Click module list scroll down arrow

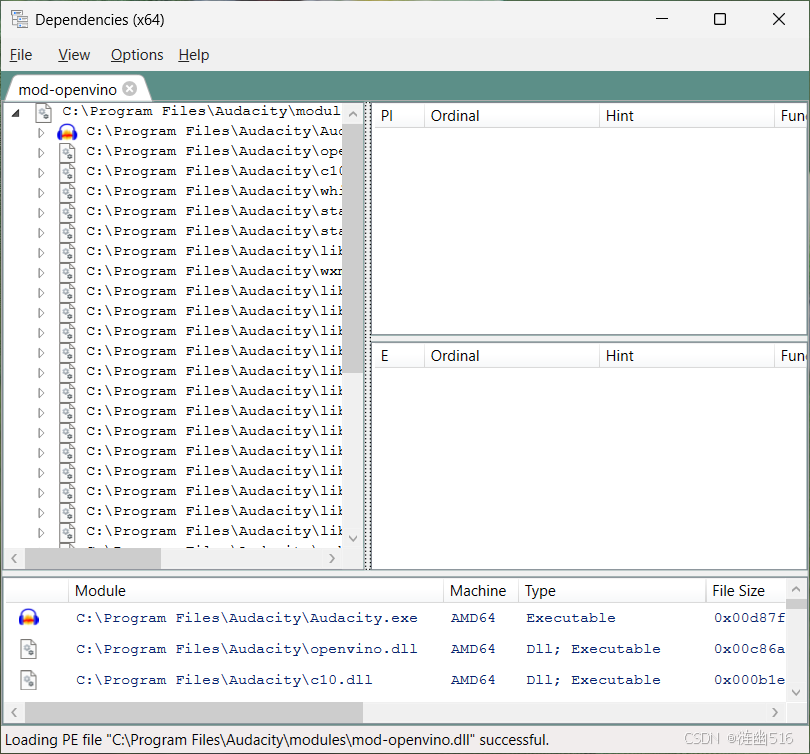coord(796,693)
